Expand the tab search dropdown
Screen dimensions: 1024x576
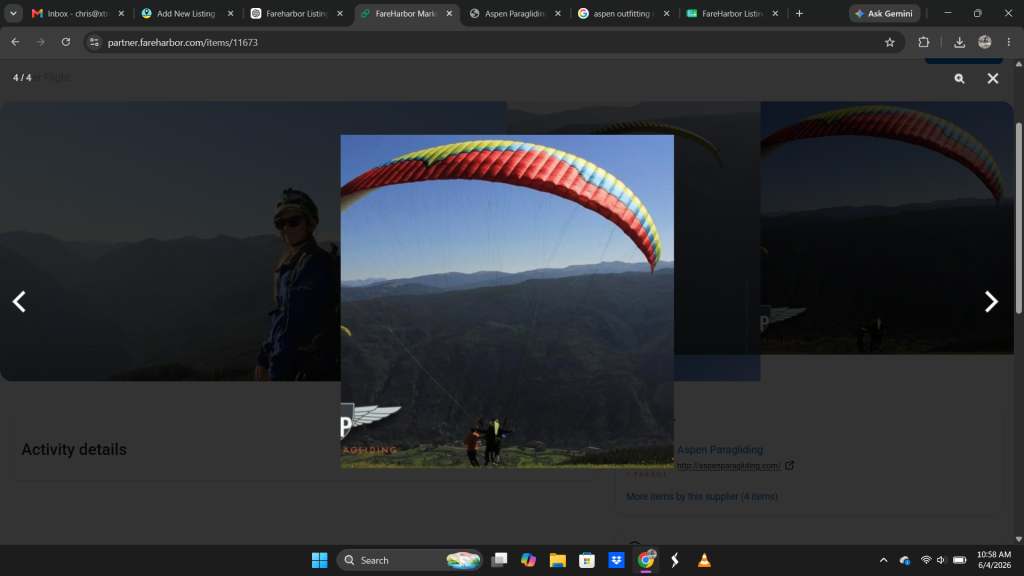click(x=13, y=13)
